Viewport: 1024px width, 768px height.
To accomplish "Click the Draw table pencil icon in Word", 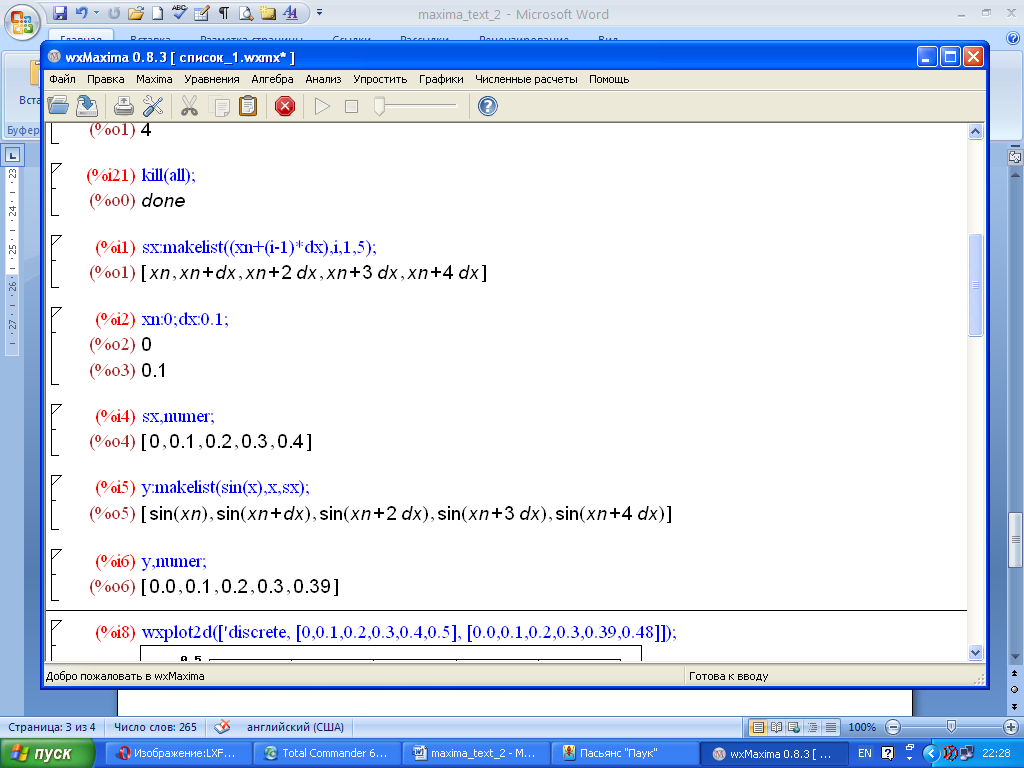I will point(201,12).
